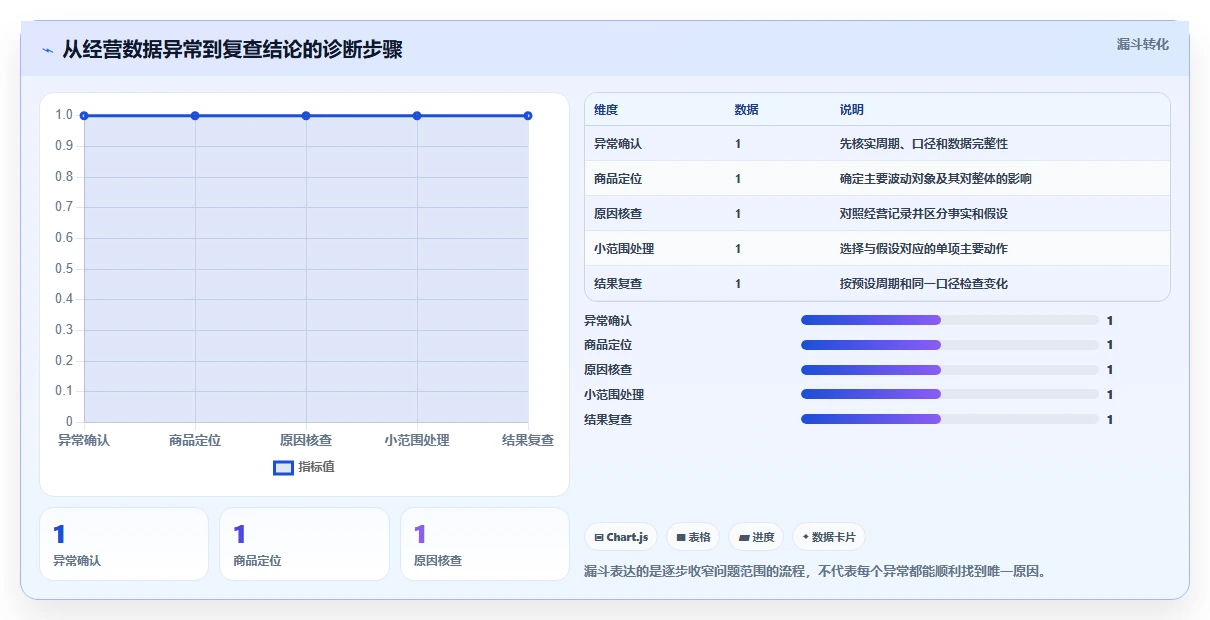Click the 结果复查 progress bar
Screen dimensions: 1210x620
click(x=950, y=419)
